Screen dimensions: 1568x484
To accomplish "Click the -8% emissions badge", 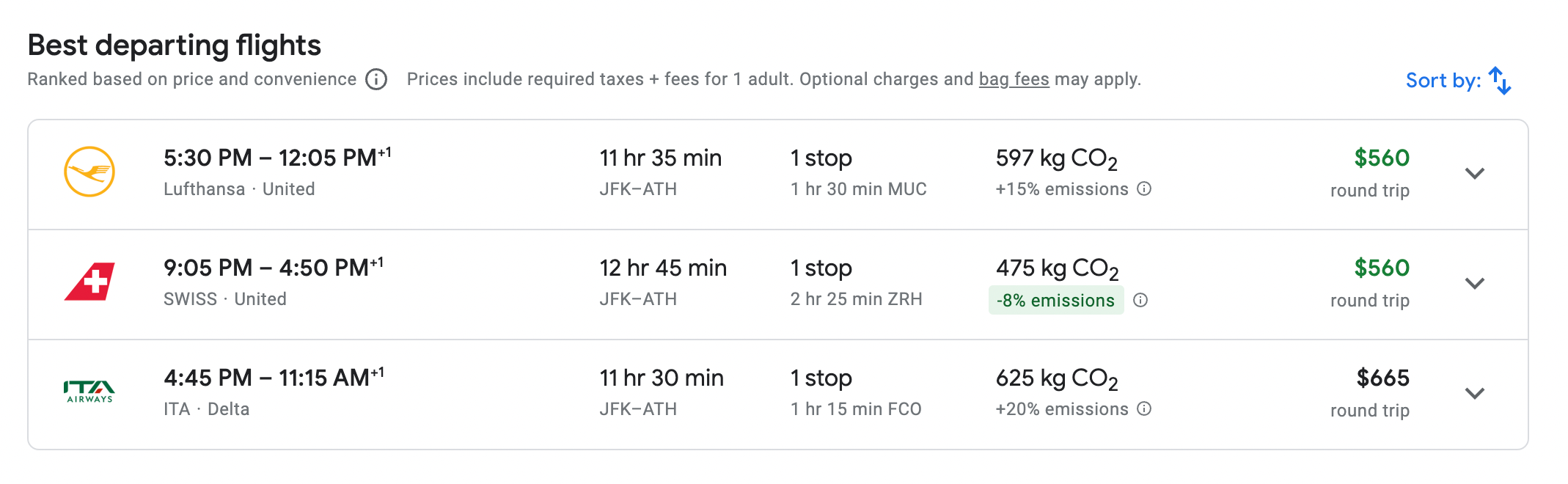I will [x=1056, y=300].
